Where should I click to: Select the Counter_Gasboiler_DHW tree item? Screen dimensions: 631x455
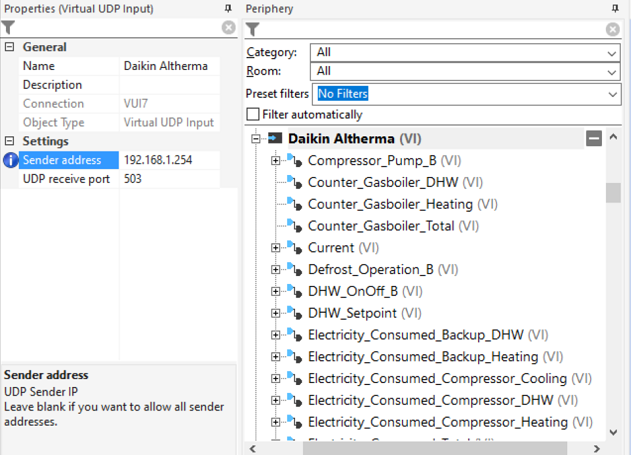[x=395, y=182]
